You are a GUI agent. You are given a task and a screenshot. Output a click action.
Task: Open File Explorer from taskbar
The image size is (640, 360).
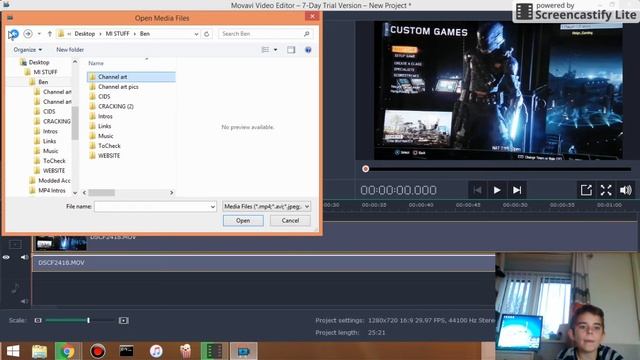click(x=40, y=351)
